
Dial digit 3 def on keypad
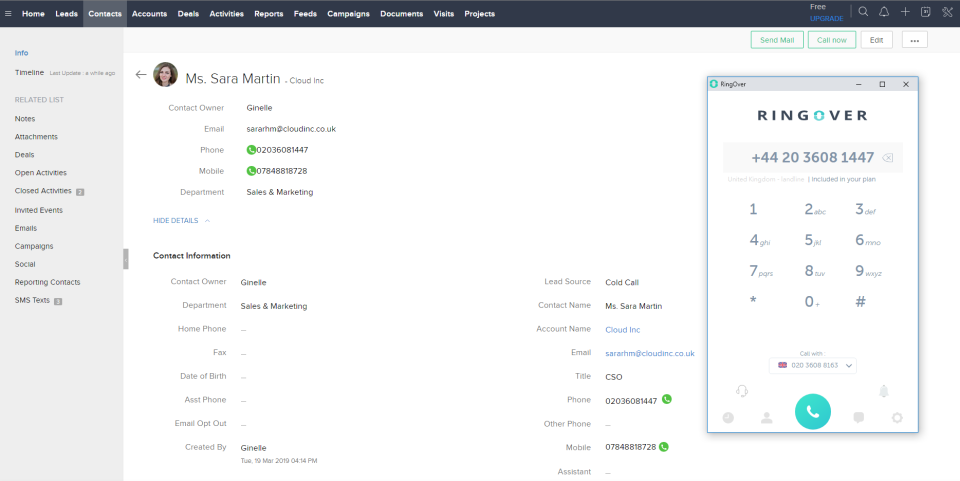tap(864, 209)
